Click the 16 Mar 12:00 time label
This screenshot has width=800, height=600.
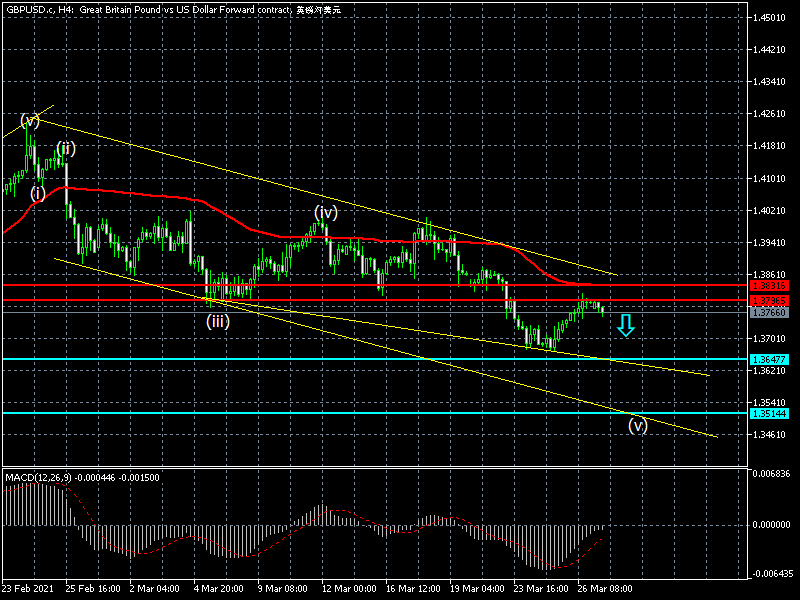coord(413,589)
